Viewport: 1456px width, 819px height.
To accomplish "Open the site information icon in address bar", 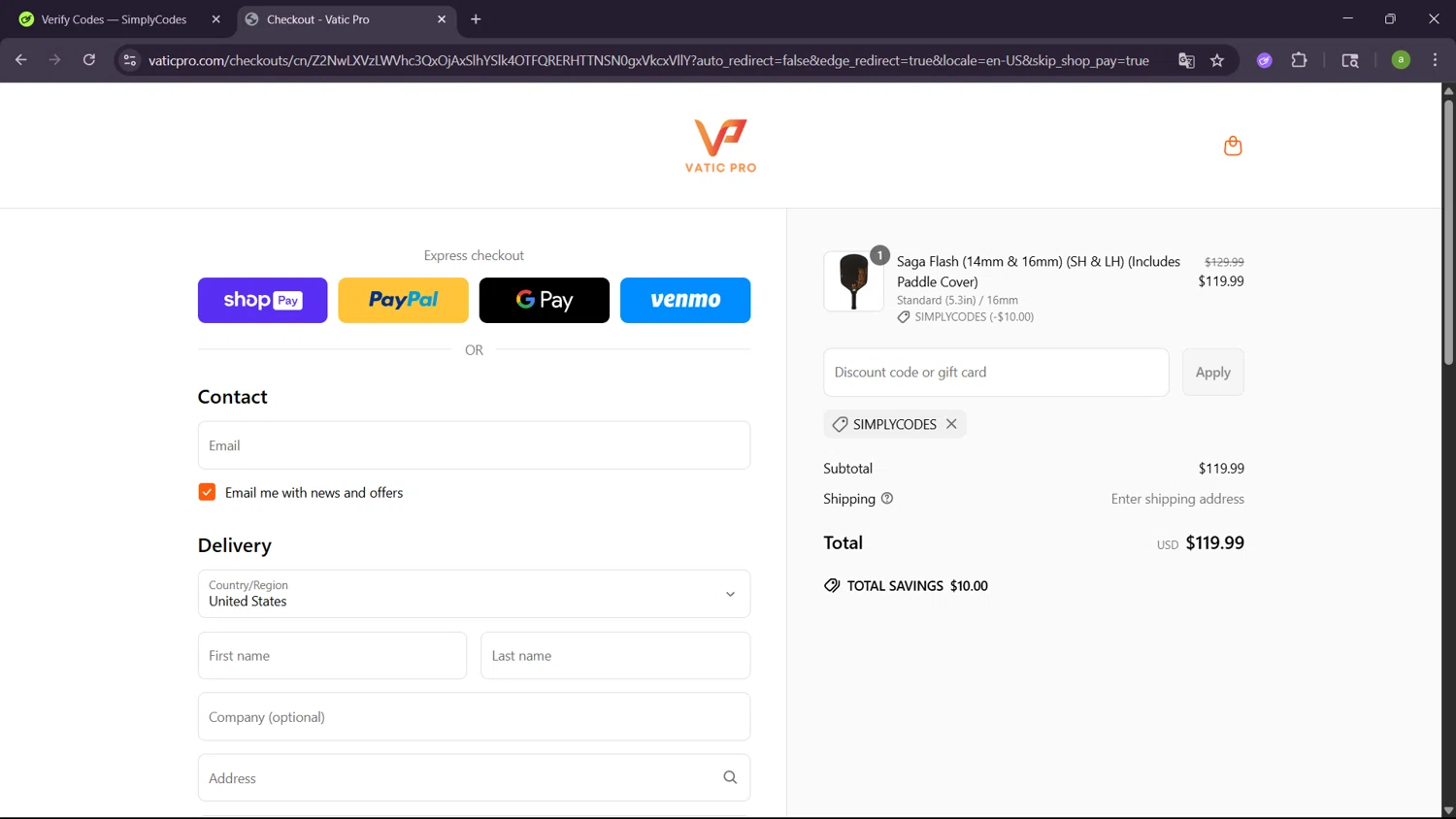I will [x=129, y=60].
